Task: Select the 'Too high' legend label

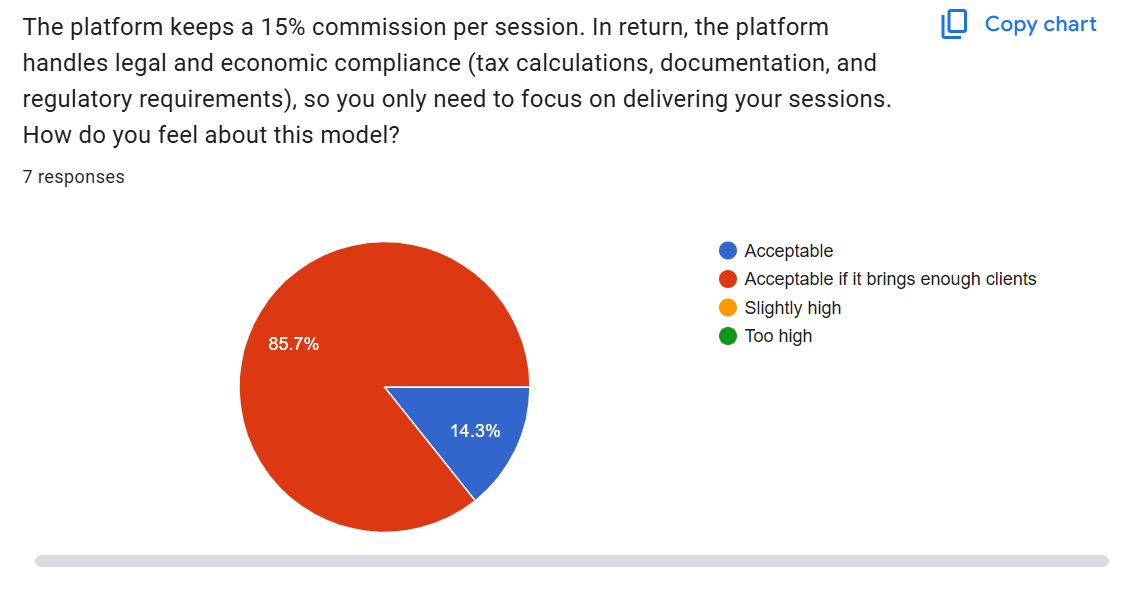Action: coord(778,336)
